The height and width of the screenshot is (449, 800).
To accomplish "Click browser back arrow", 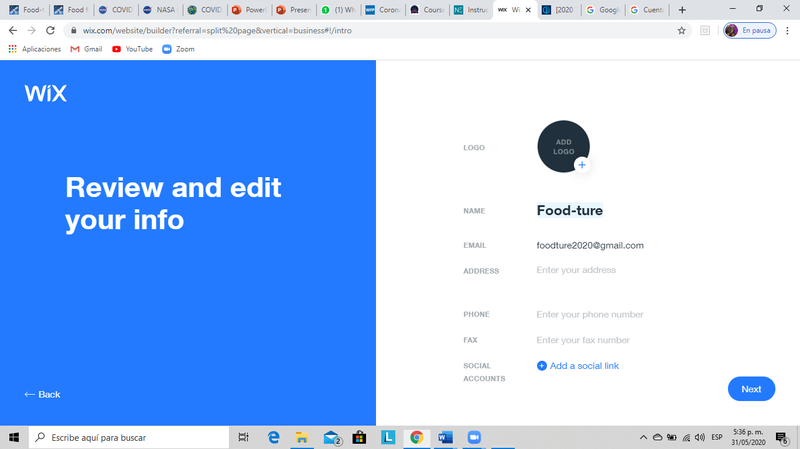I will click(13, 31).
